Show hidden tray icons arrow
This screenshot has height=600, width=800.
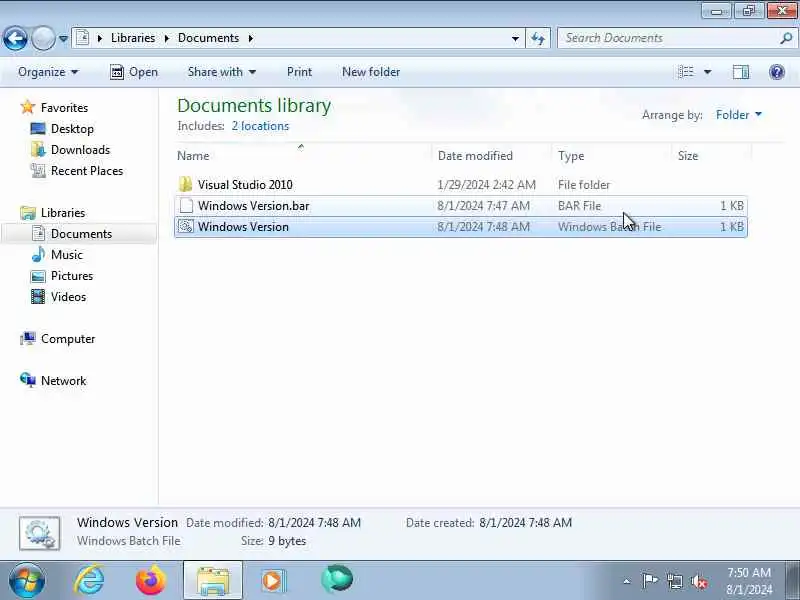627,581
